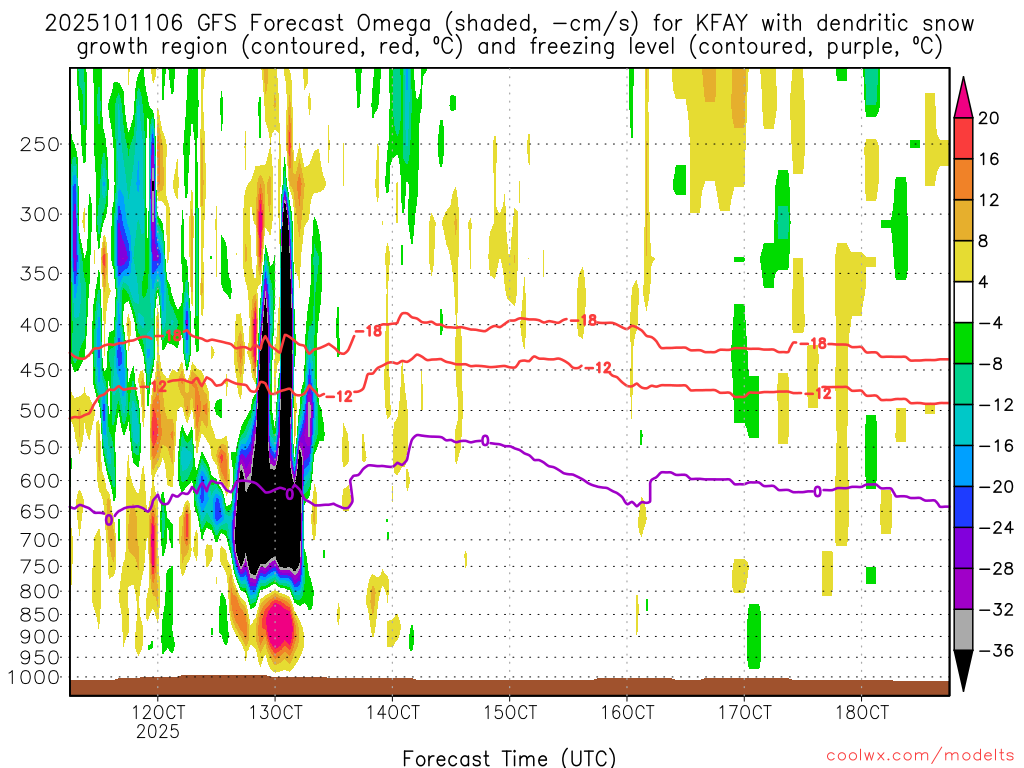The image size is (1024, 768).
Task: Click the pink arrow atop the colorbar
Action: pyautogui.click(x=963, y=100)
